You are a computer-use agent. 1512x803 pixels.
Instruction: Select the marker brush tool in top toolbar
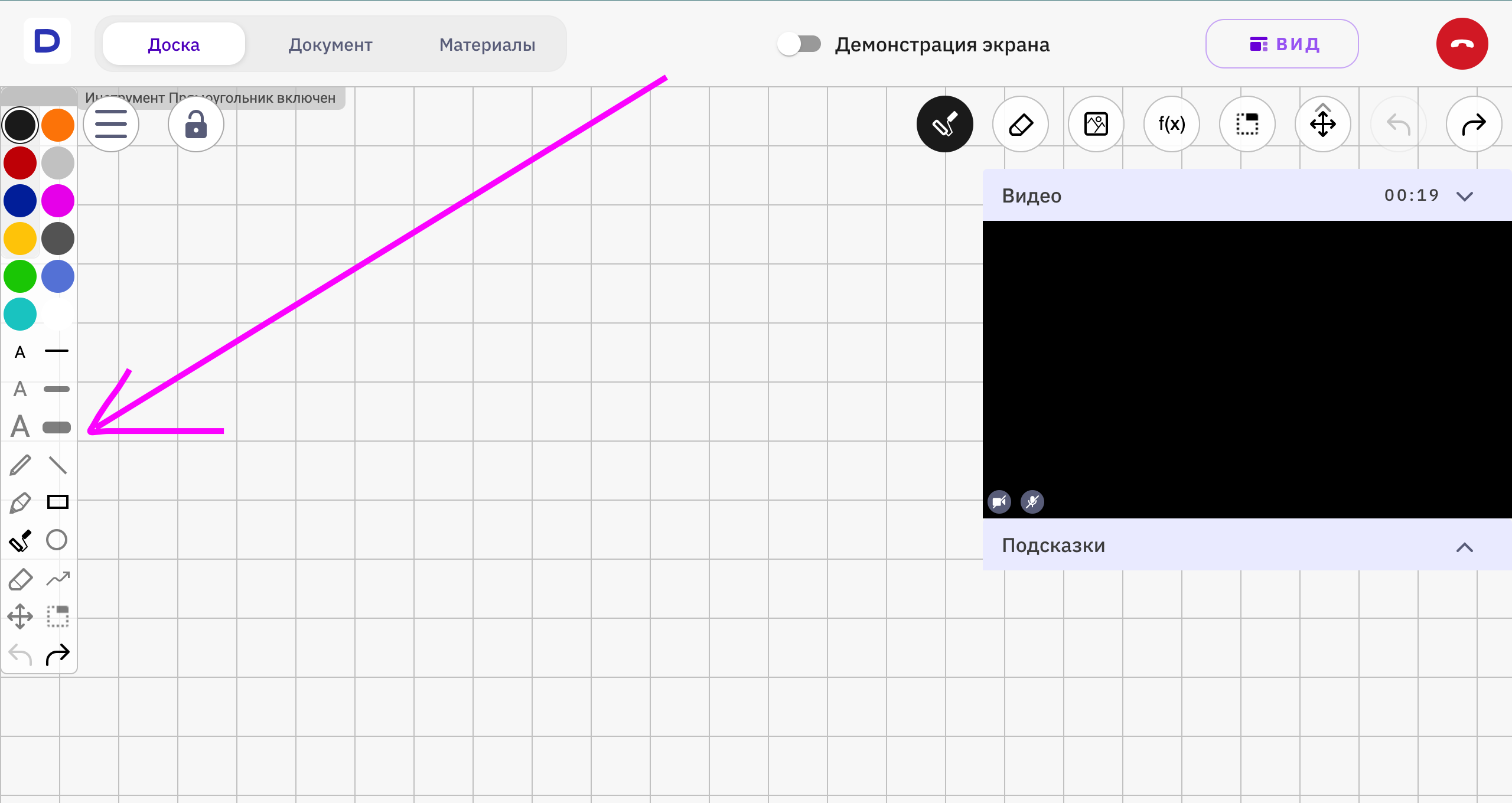(945, 124)
